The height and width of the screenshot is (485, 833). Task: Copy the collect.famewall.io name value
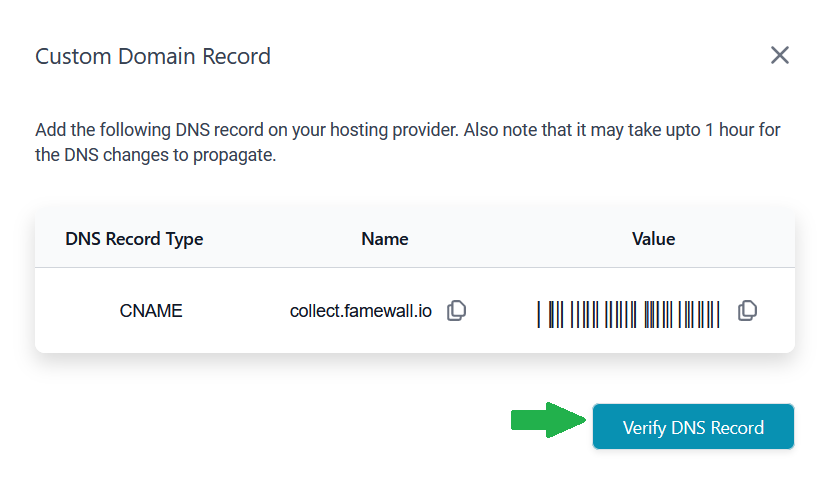click(x=456, y=311)
